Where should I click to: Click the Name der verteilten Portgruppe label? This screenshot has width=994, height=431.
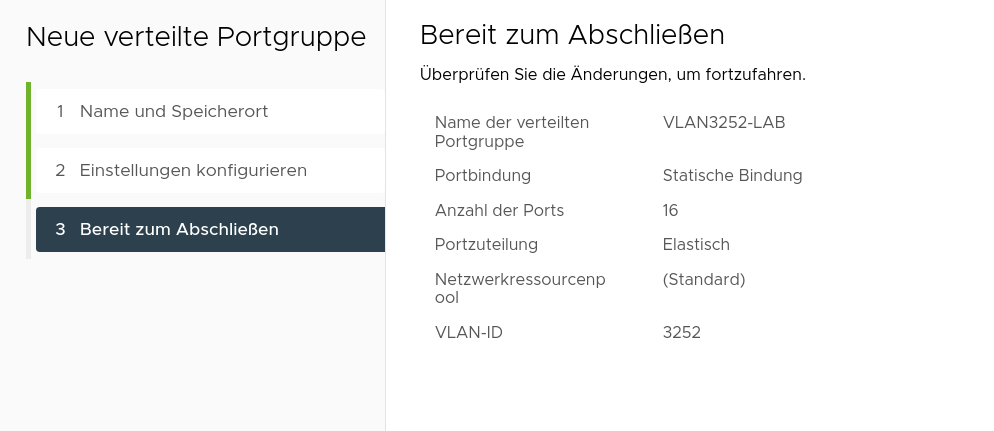click(512, 132)
